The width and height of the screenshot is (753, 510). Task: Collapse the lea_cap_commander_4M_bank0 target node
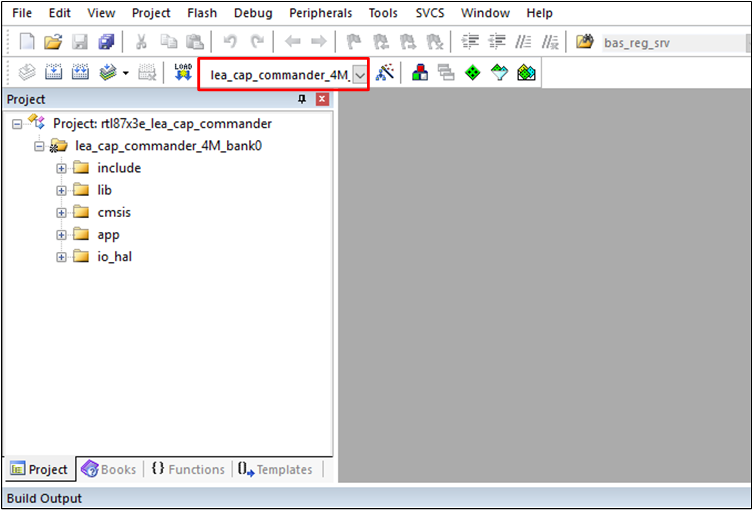coord(39,146)
